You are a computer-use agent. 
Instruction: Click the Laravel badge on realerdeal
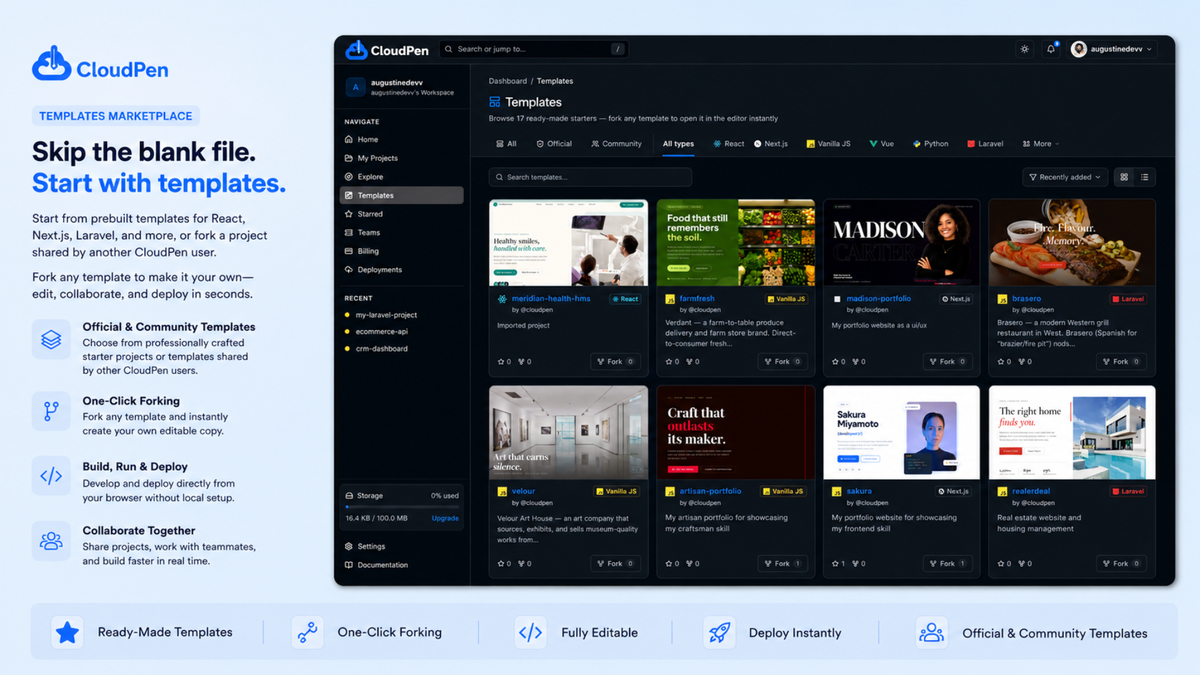tap(1128, 491)
